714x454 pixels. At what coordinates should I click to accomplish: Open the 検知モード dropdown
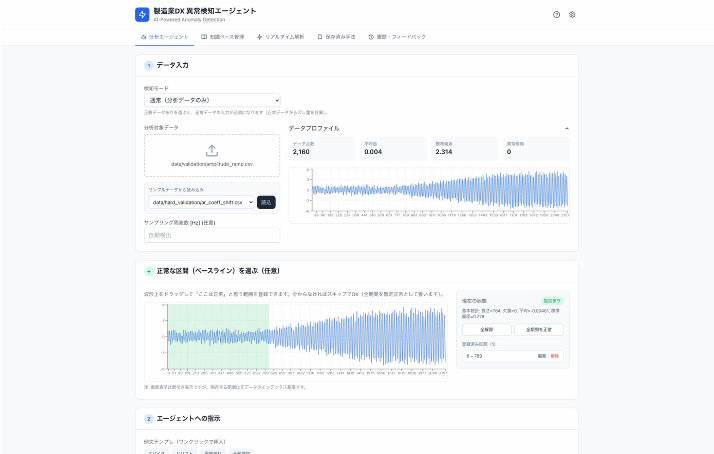(212, 100)
